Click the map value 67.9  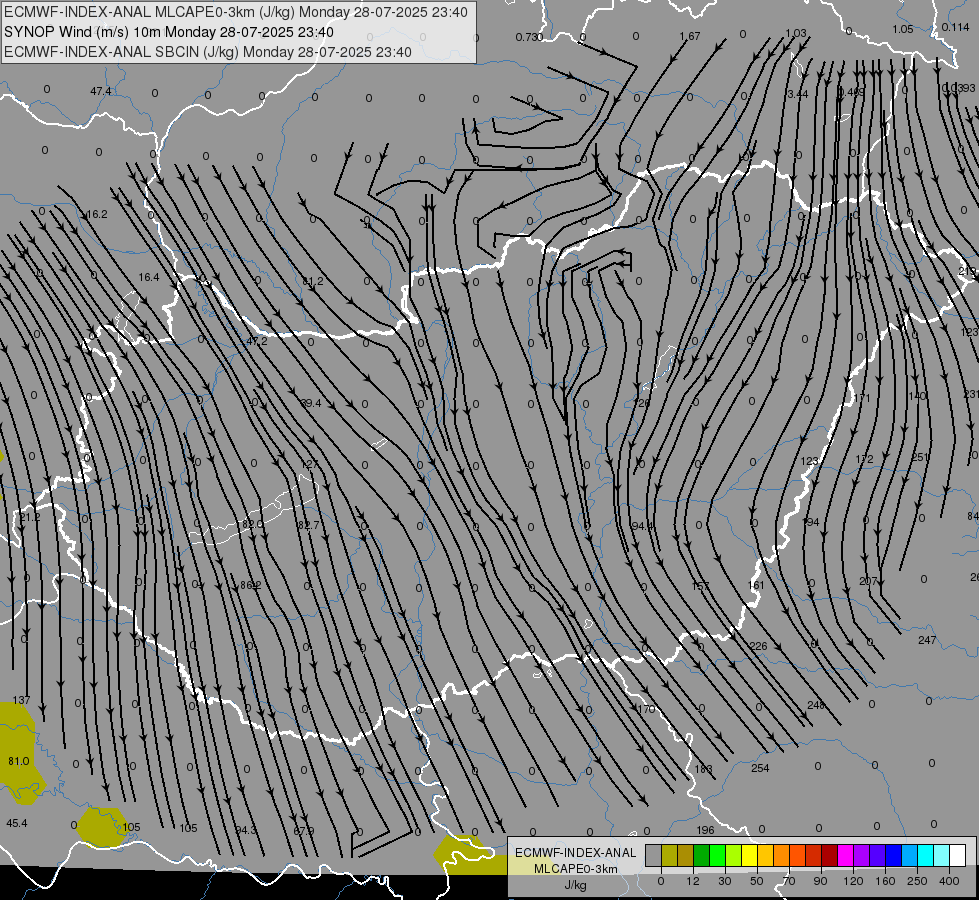pos(303,831)
